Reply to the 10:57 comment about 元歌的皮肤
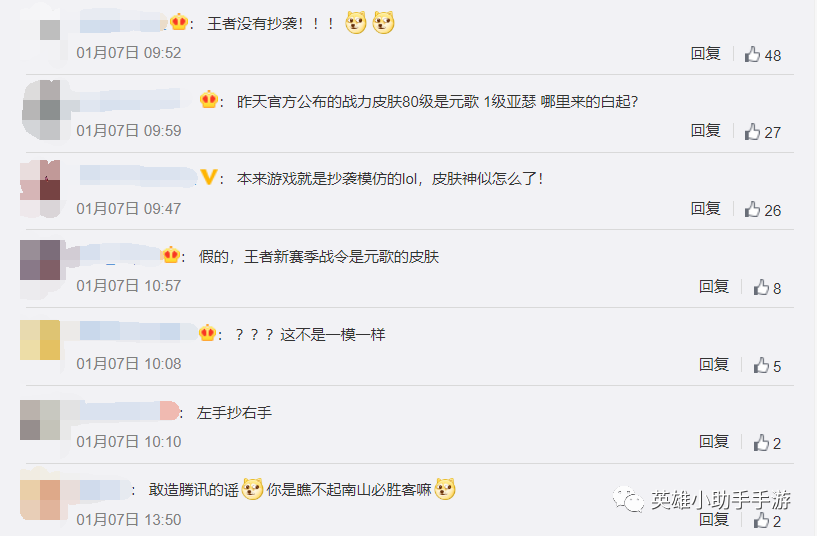The width and height of the screenshot is (817, 536). (714, 286)
